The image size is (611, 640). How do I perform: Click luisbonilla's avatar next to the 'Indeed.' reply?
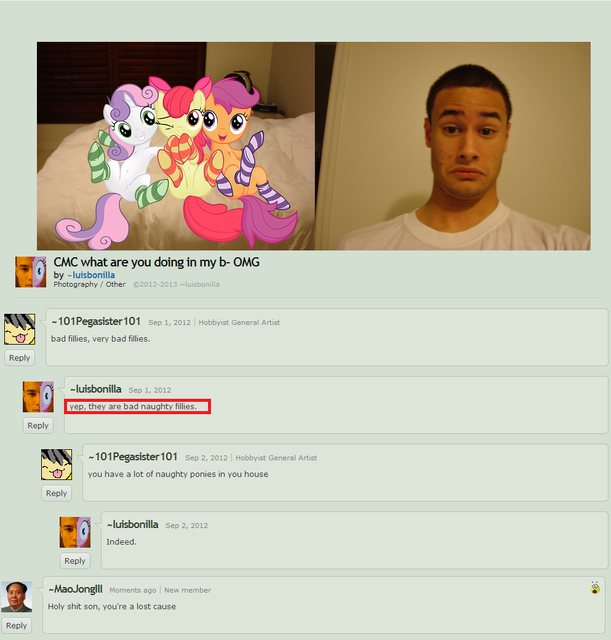click(x=75, y=532)
